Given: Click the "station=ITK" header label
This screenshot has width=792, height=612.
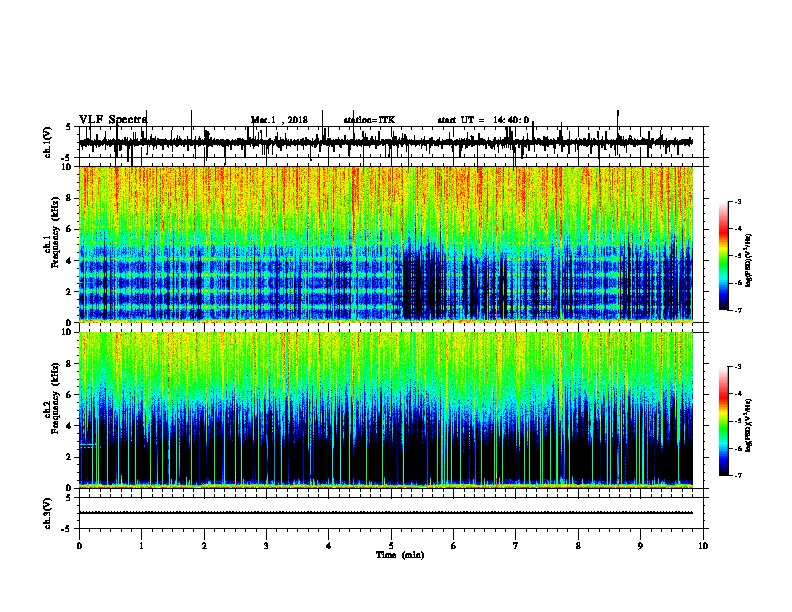Looking at the screenshot, I should tap(369, 120).
